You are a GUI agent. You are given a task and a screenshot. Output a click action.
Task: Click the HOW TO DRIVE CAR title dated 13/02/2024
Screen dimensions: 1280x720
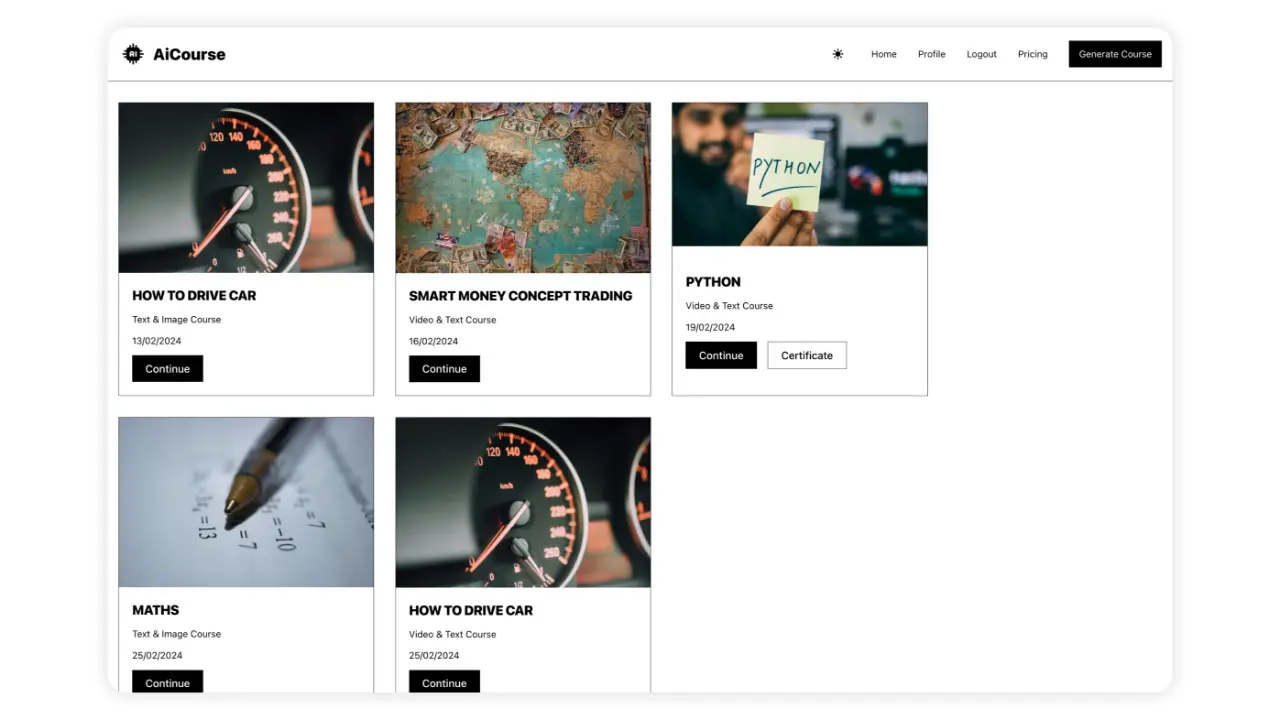point(194,296)
